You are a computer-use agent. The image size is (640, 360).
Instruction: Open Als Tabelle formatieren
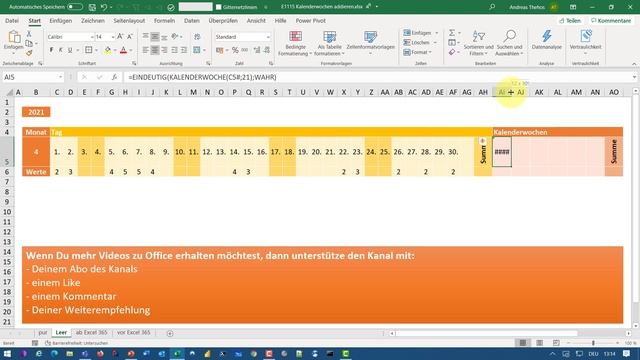329,43
